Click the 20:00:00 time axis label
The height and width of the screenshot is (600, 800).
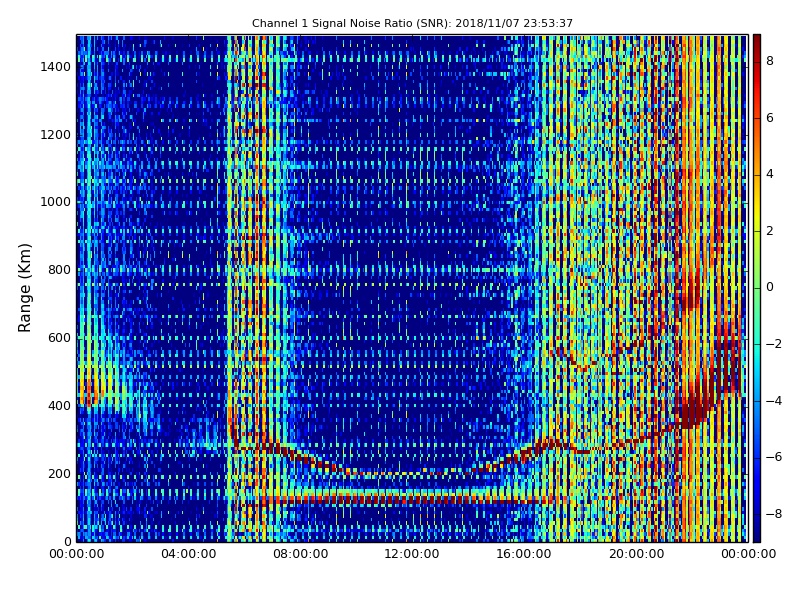click(636, 554)
